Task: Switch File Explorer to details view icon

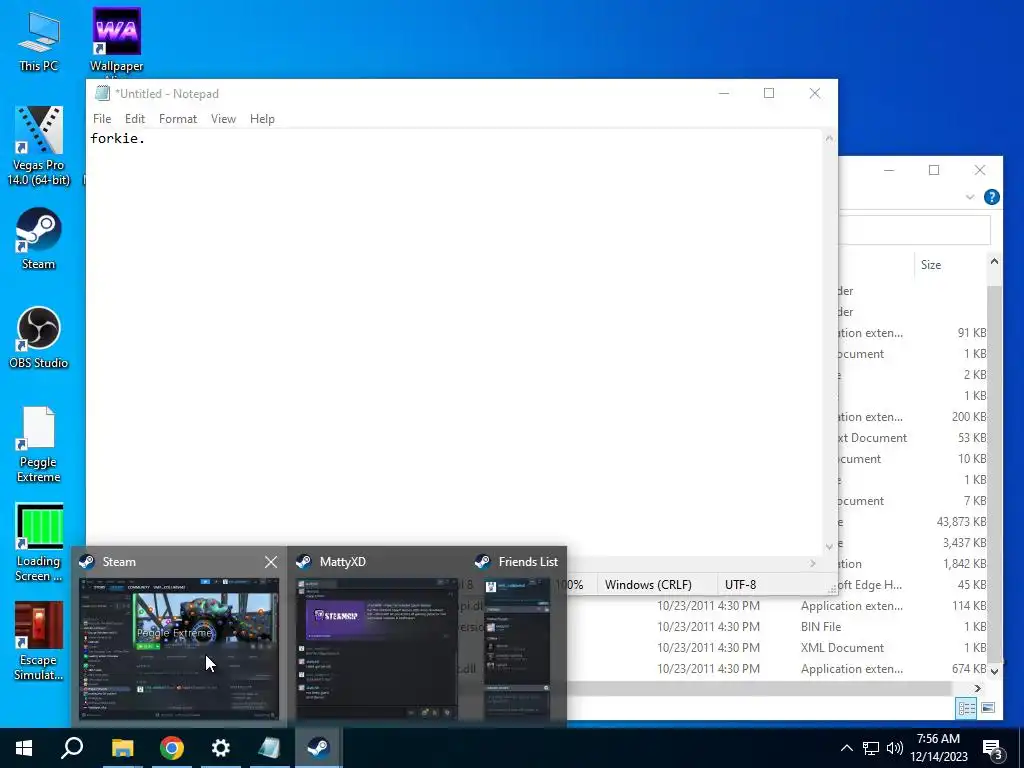Action: coord(966,708)
